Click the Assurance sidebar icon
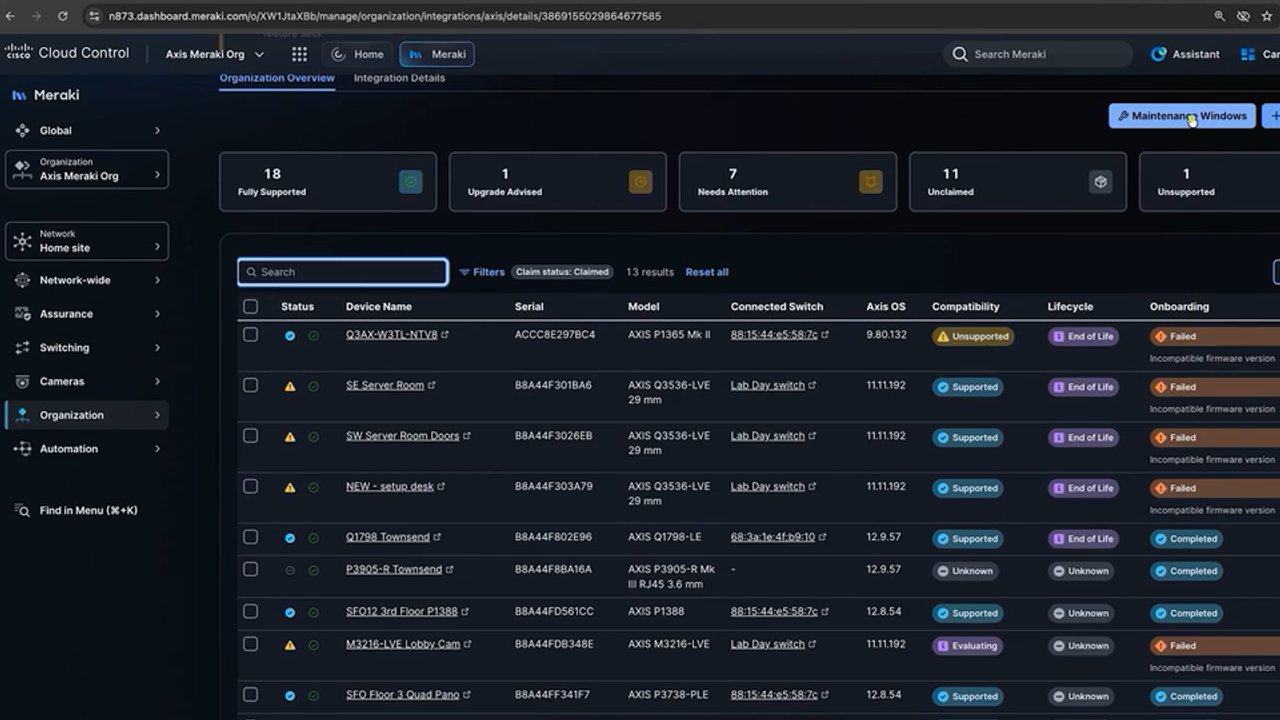1280x720 pixels. 22,314
